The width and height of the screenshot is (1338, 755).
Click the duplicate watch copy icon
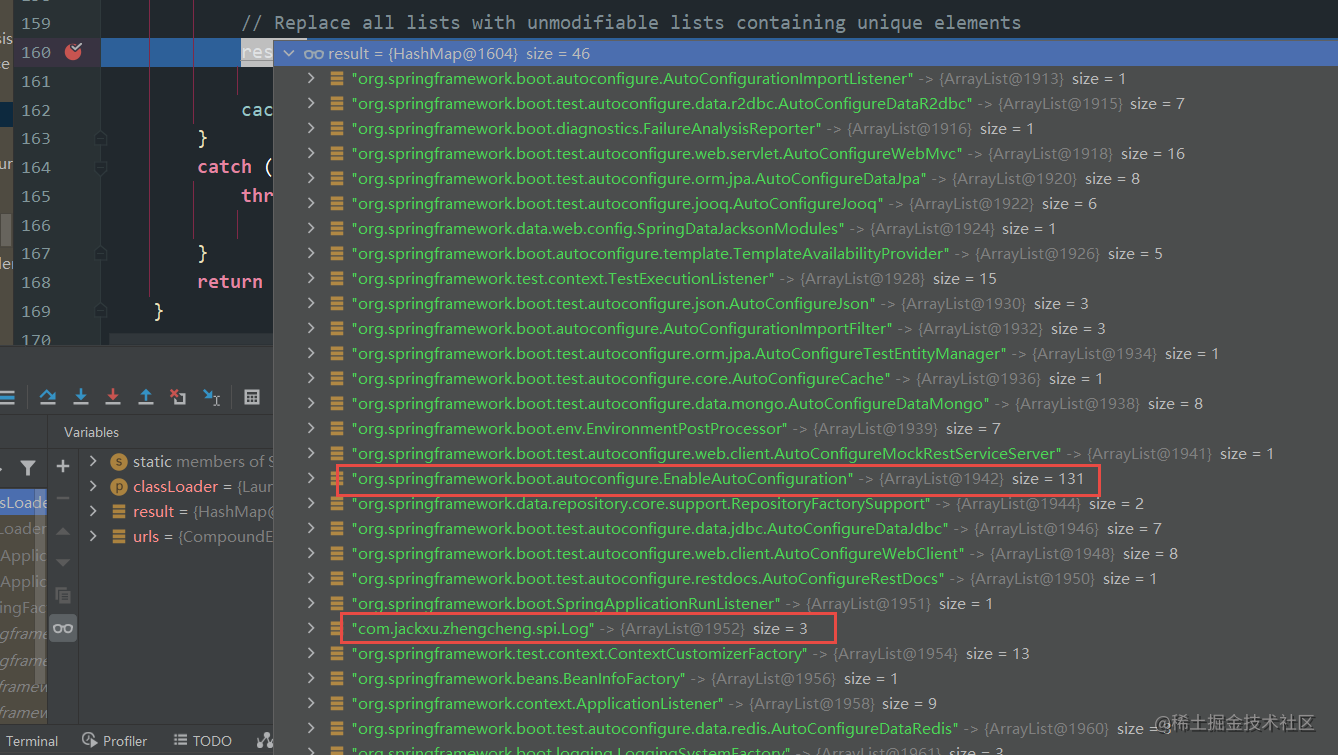pos(63,595)
